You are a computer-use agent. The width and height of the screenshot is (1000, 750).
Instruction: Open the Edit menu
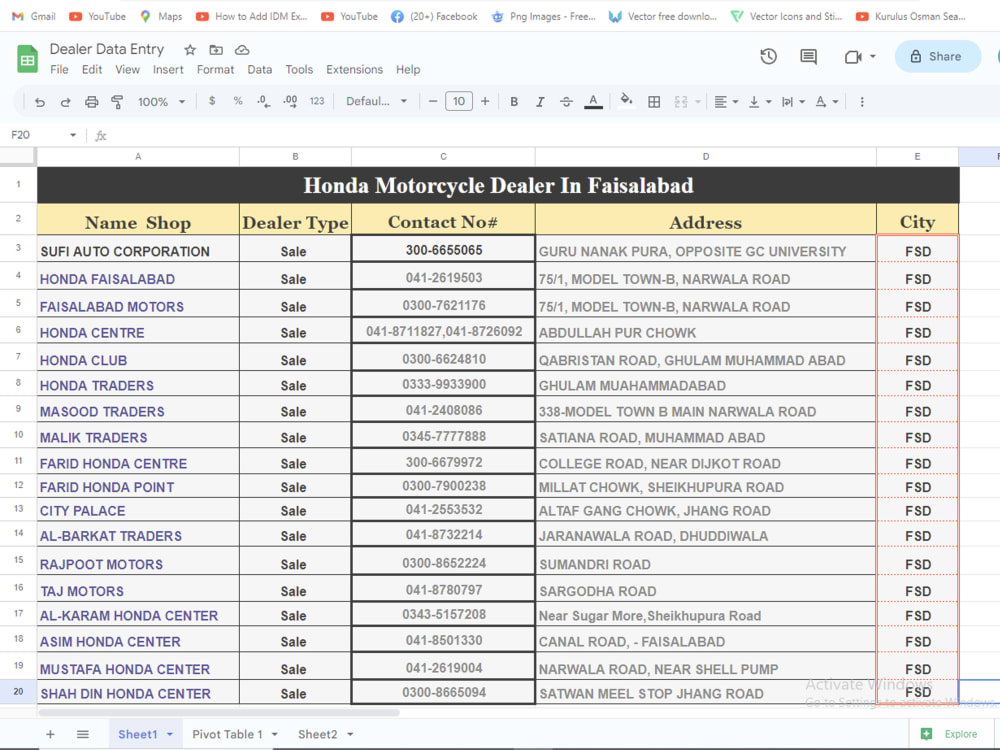click(92, 70)
